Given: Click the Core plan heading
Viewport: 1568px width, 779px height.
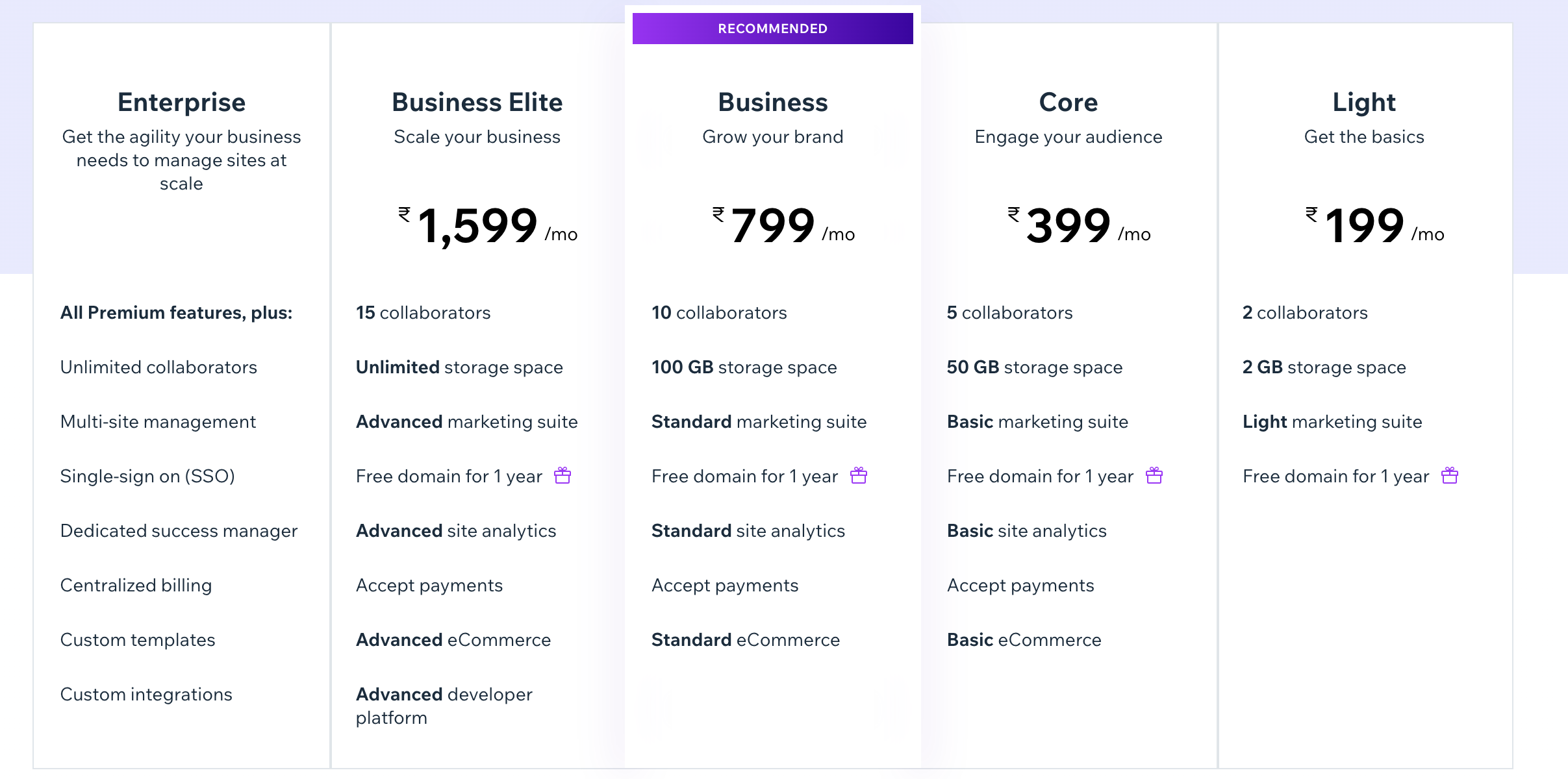Looking at the screenshot, I should (1069, 102).
